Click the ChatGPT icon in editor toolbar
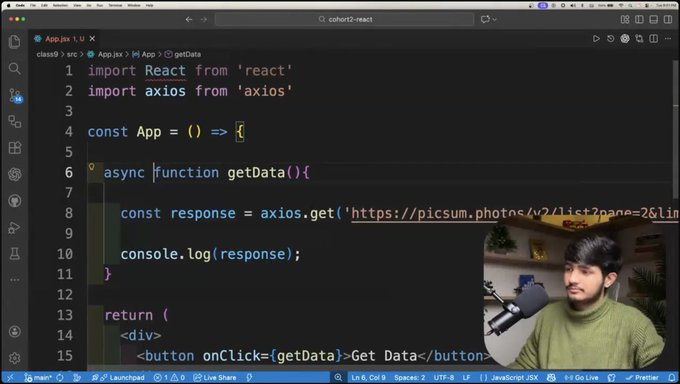 (x=625, y=39)
